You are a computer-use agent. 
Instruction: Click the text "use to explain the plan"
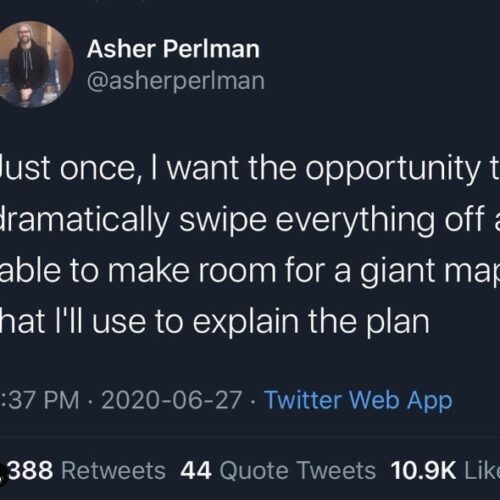(x=261, y=322)
